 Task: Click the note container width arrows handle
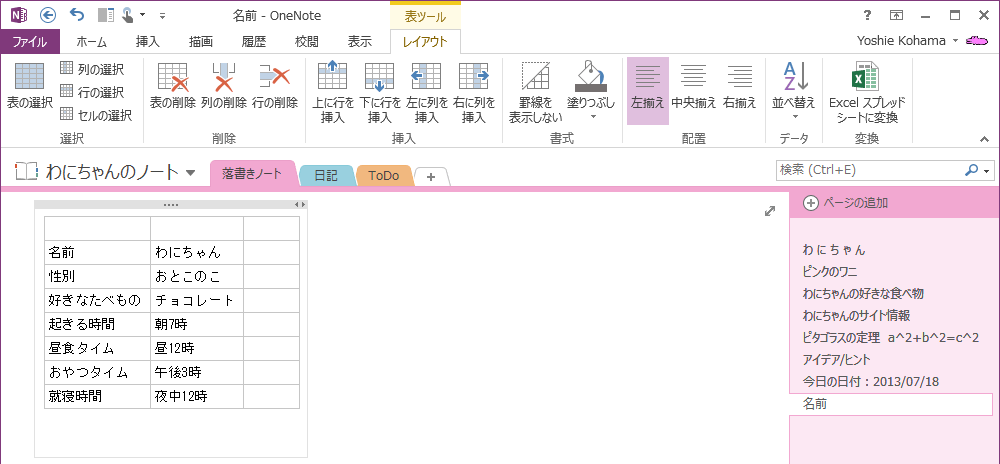298,205
